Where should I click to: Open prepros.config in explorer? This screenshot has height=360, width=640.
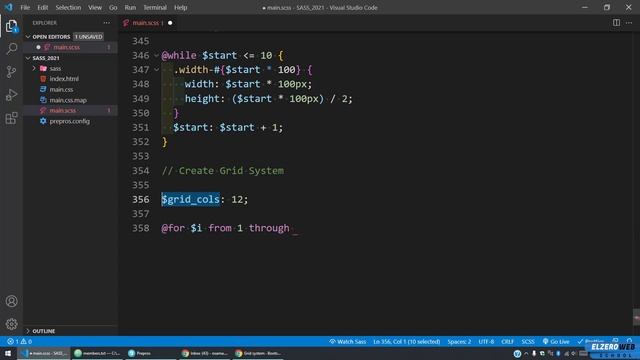point(69,121)
